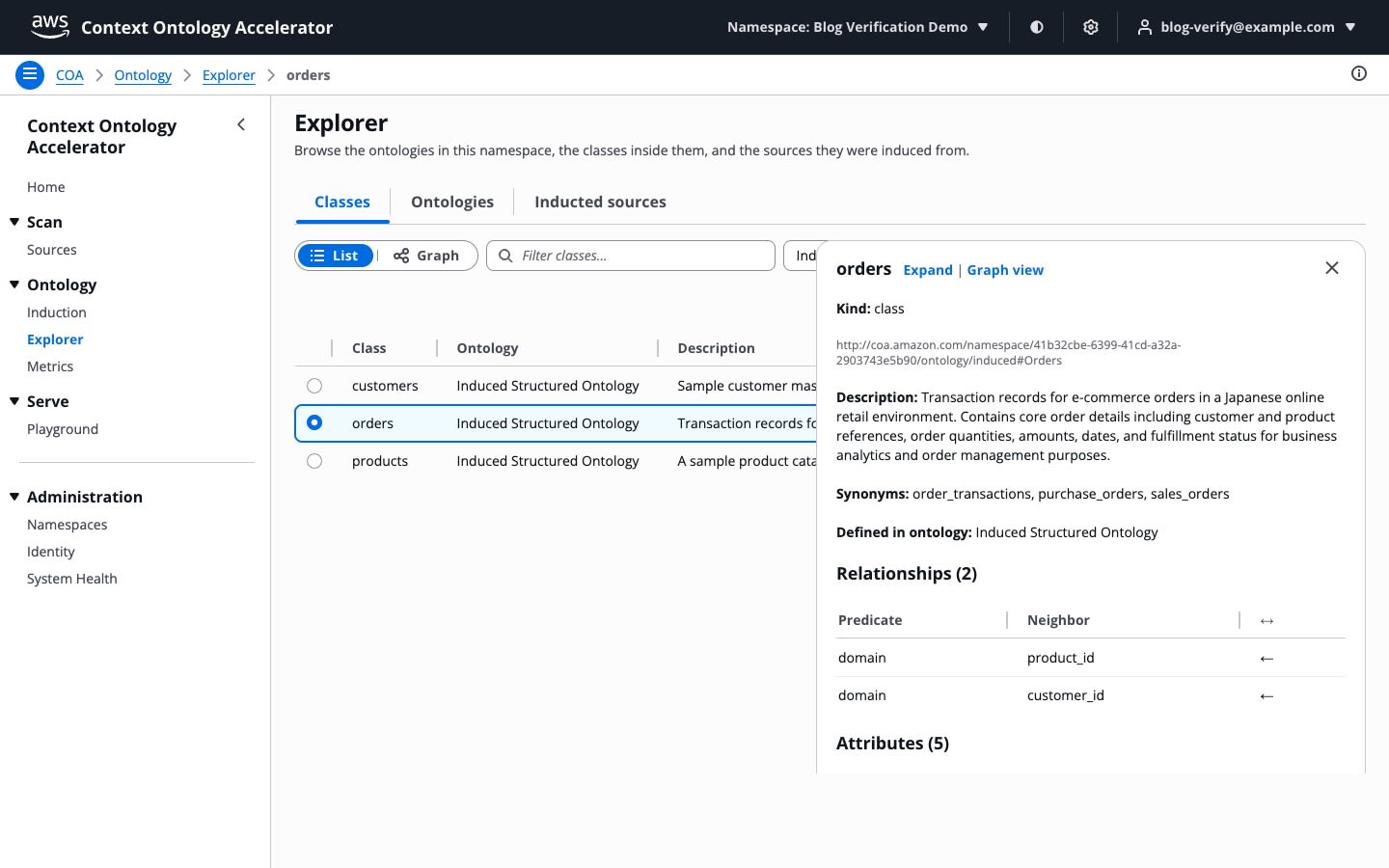Screen dimensions: 1389x868
Task: Click the Ontology breadcrumb link
Action: click(x=143, y=75)
